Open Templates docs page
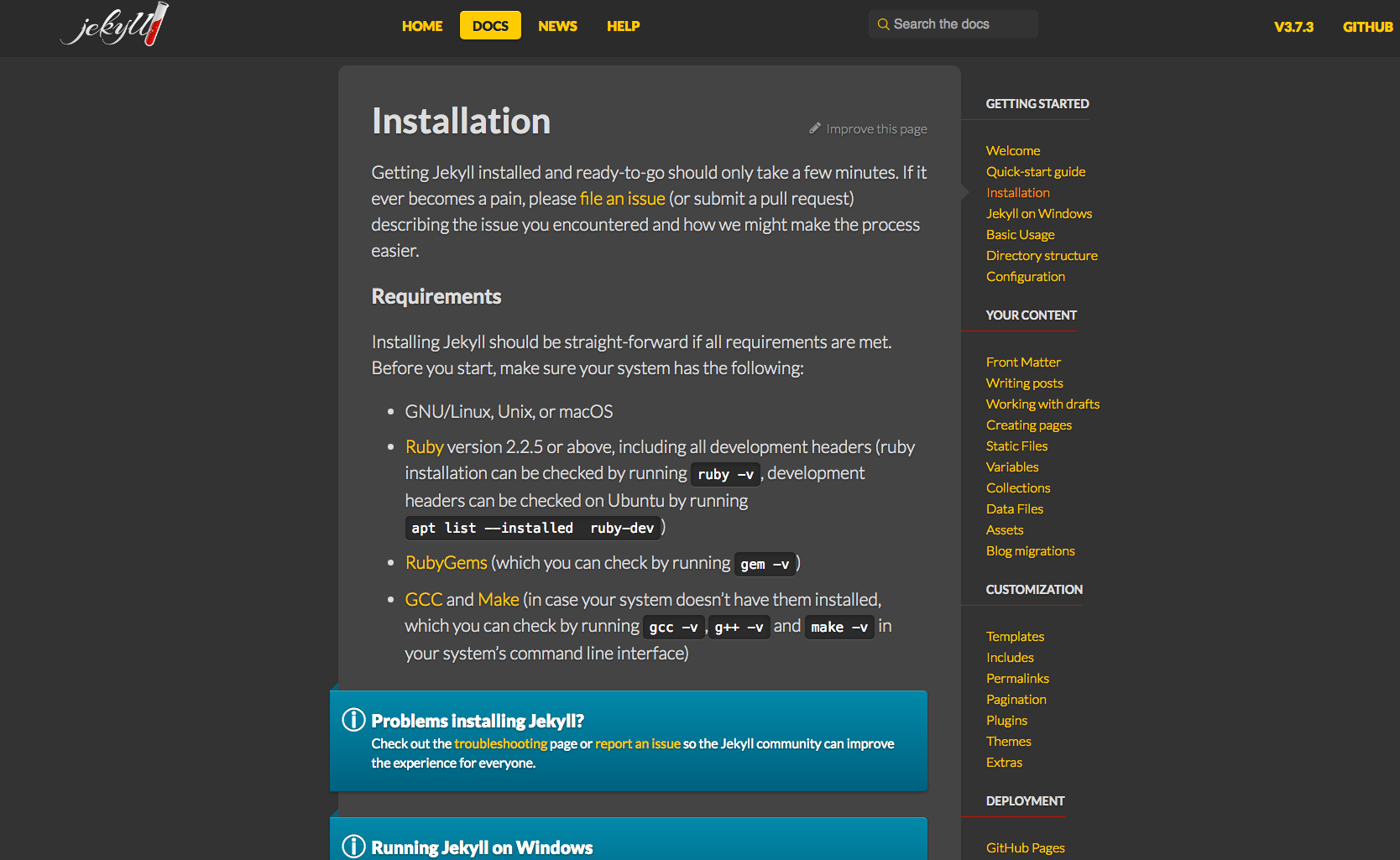Screen dimensions: 1400x860 1015,637
